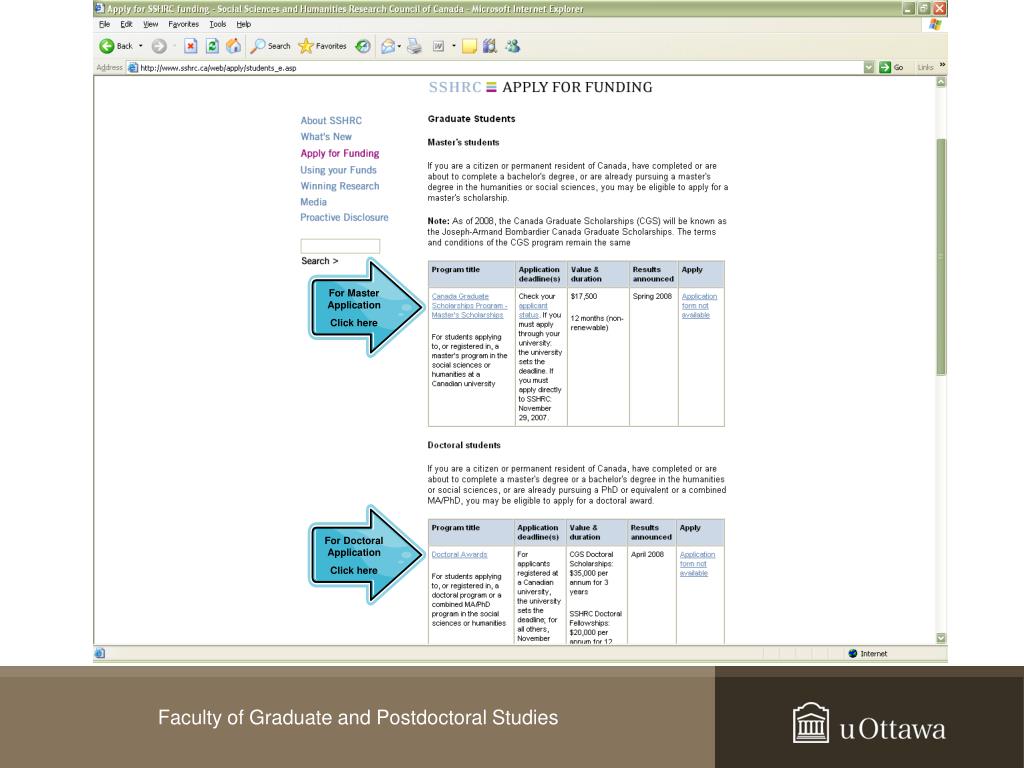Click the 'Master's students' heading
1024x768 pixels.
[463, 142]
